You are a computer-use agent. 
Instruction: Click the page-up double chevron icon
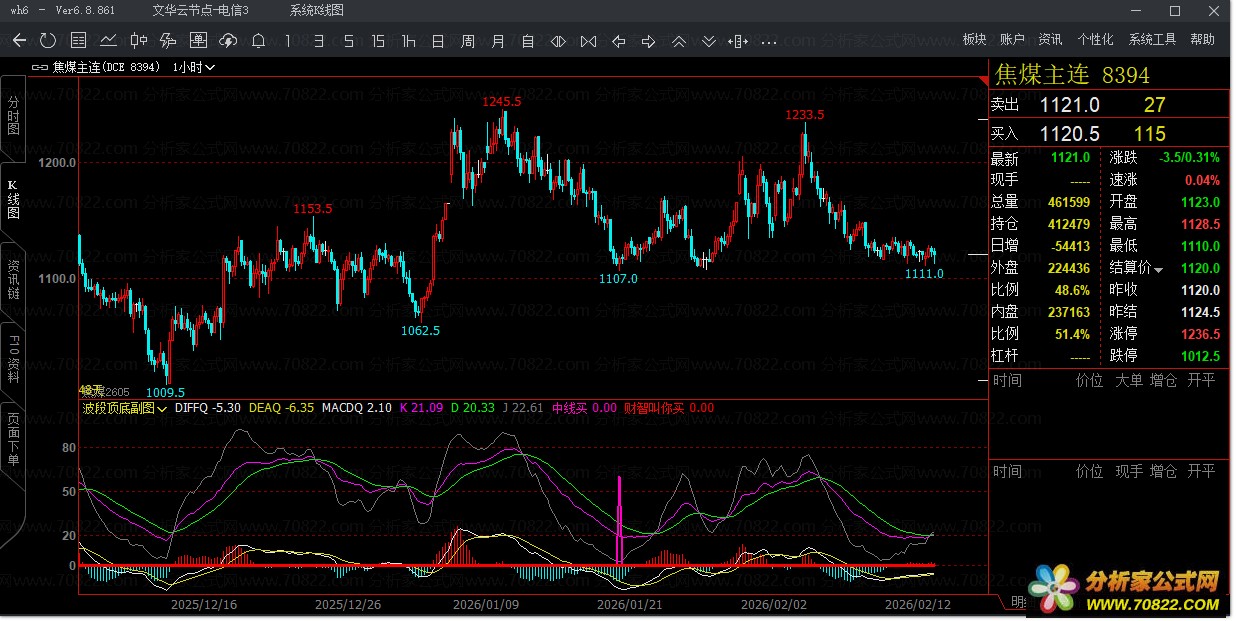point(679,41)
